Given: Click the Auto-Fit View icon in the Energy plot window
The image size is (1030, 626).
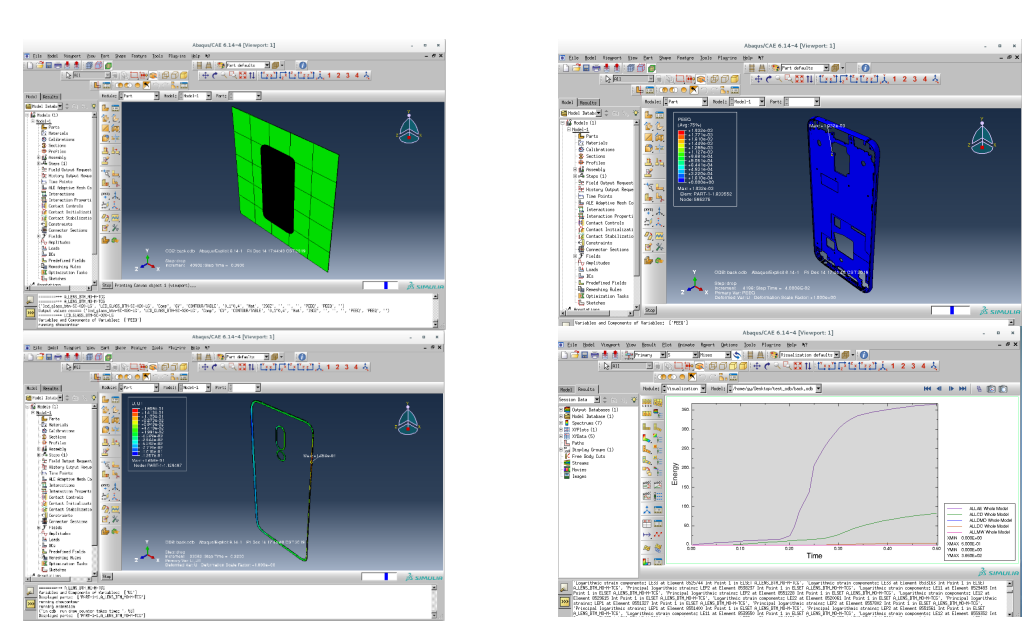Looking at the screenshot, I should (800, 365).
